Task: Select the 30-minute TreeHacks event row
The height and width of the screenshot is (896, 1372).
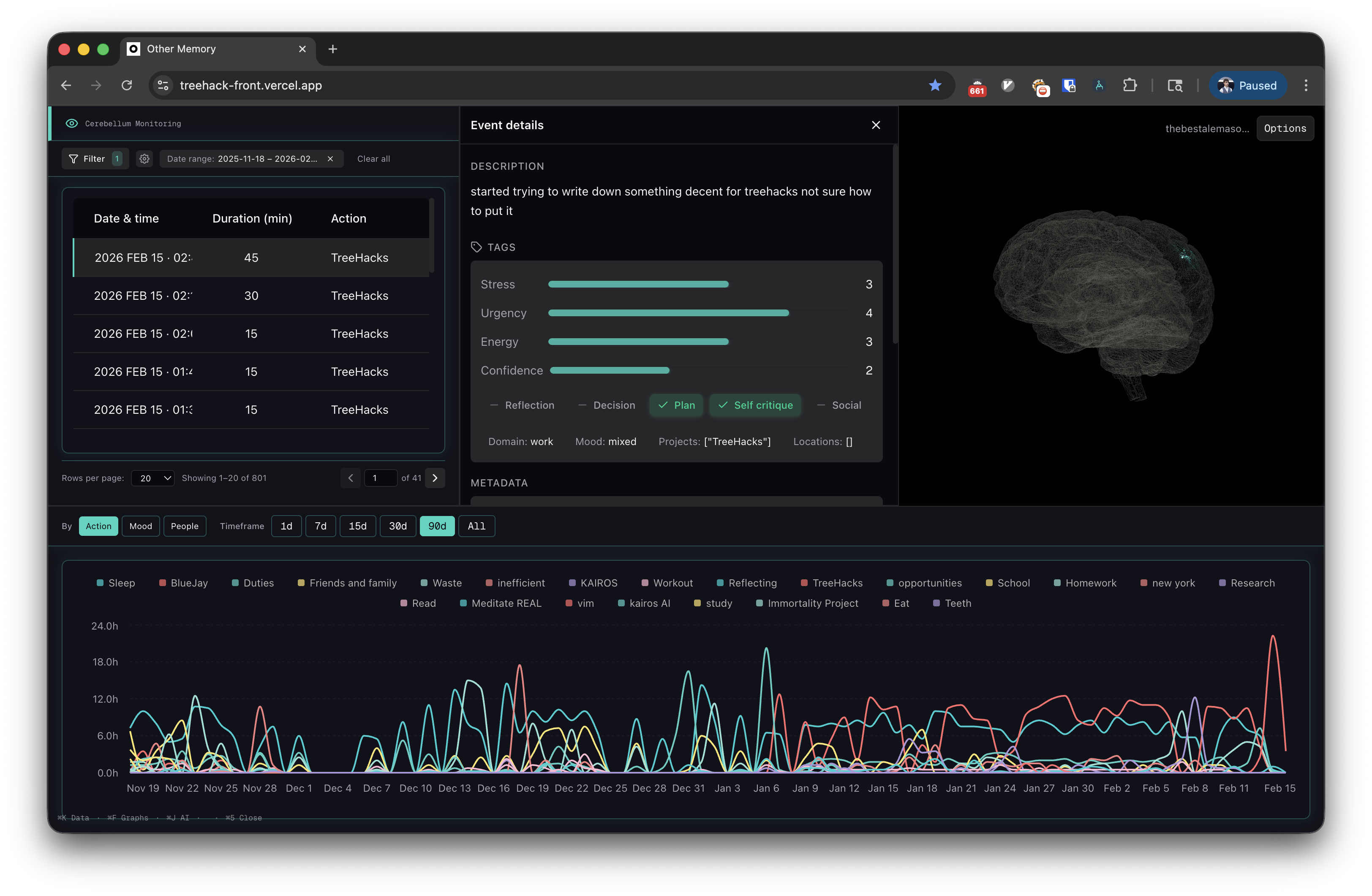Action: (x=251, y=296)
